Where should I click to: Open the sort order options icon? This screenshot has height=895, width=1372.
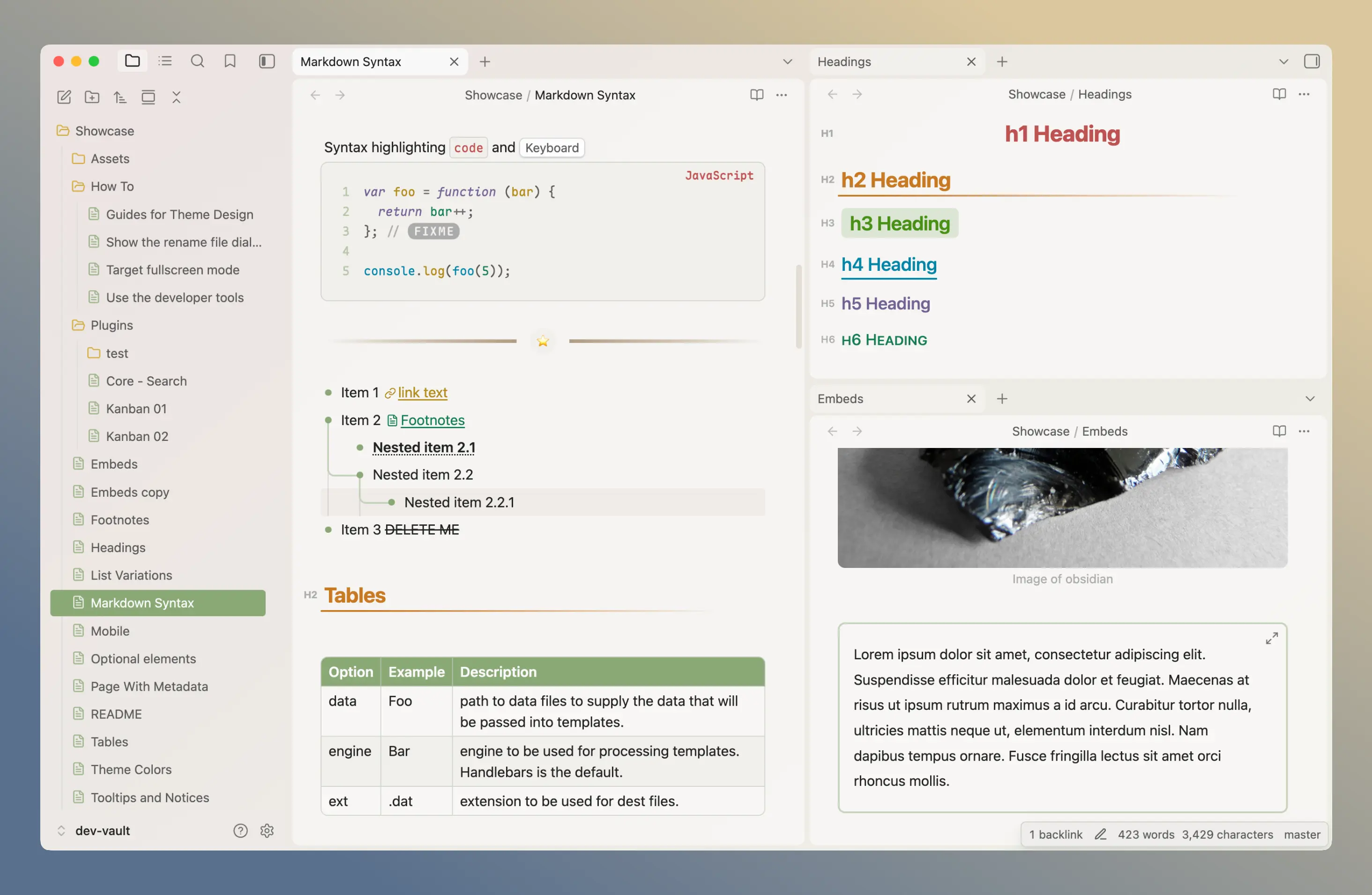[x=120, y=97]
